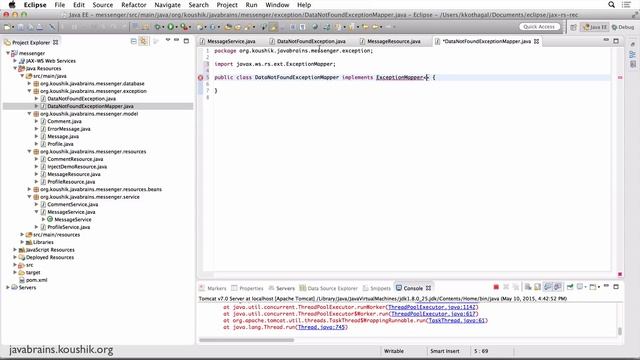The image size is (640, 360).
Task: Toggle Scroll Lock in Console
Action: pos(538,287)
